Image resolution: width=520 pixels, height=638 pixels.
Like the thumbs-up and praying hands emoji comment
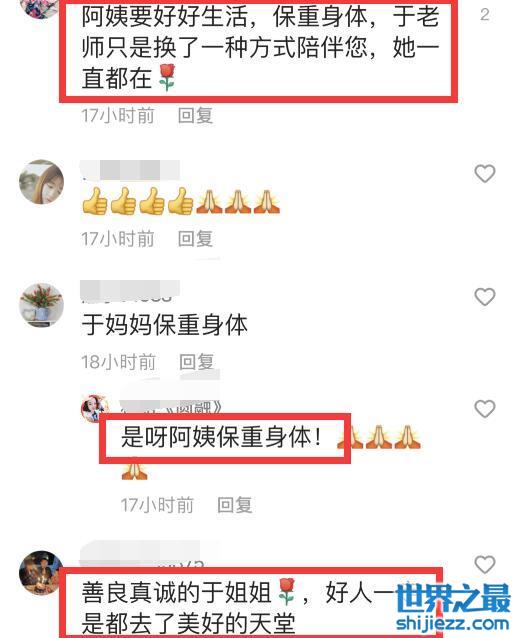coord(485,174)
